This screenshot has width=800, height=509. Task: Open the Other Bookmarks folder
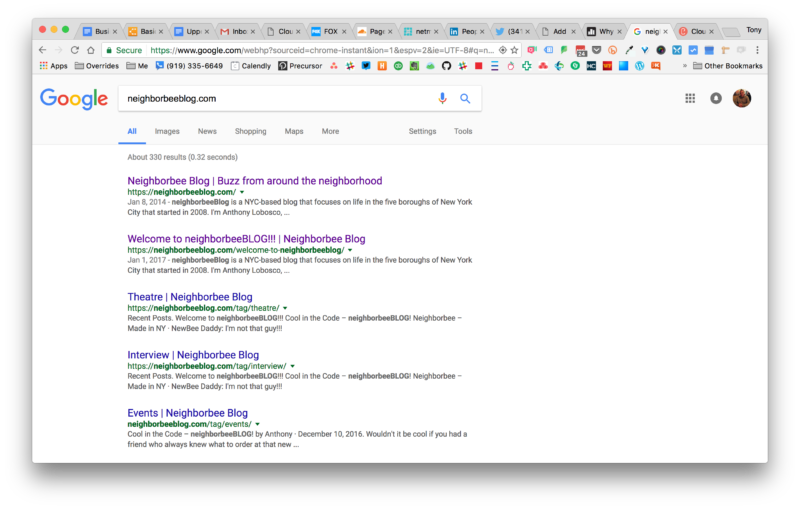click(728, 66)
